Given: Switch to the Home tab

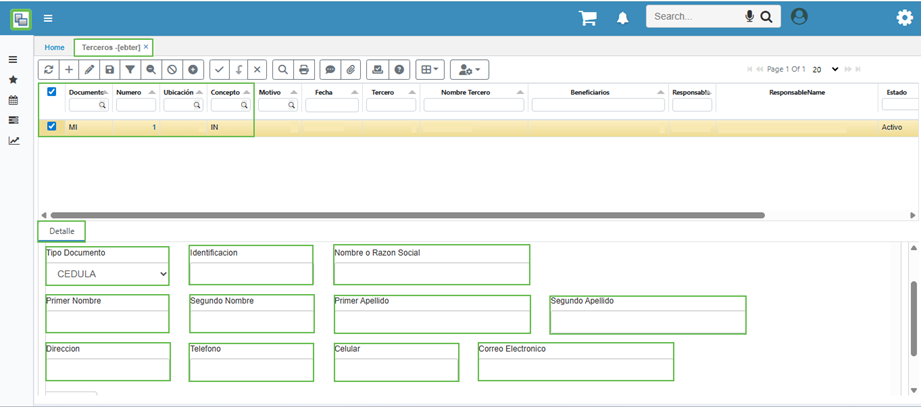Looking at the screenshot, I should tap(54, 47).
